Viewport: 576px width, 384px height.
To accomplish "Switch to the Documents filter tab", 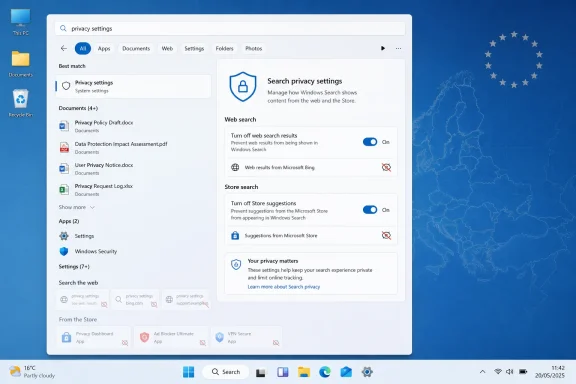I will (136, 49).
